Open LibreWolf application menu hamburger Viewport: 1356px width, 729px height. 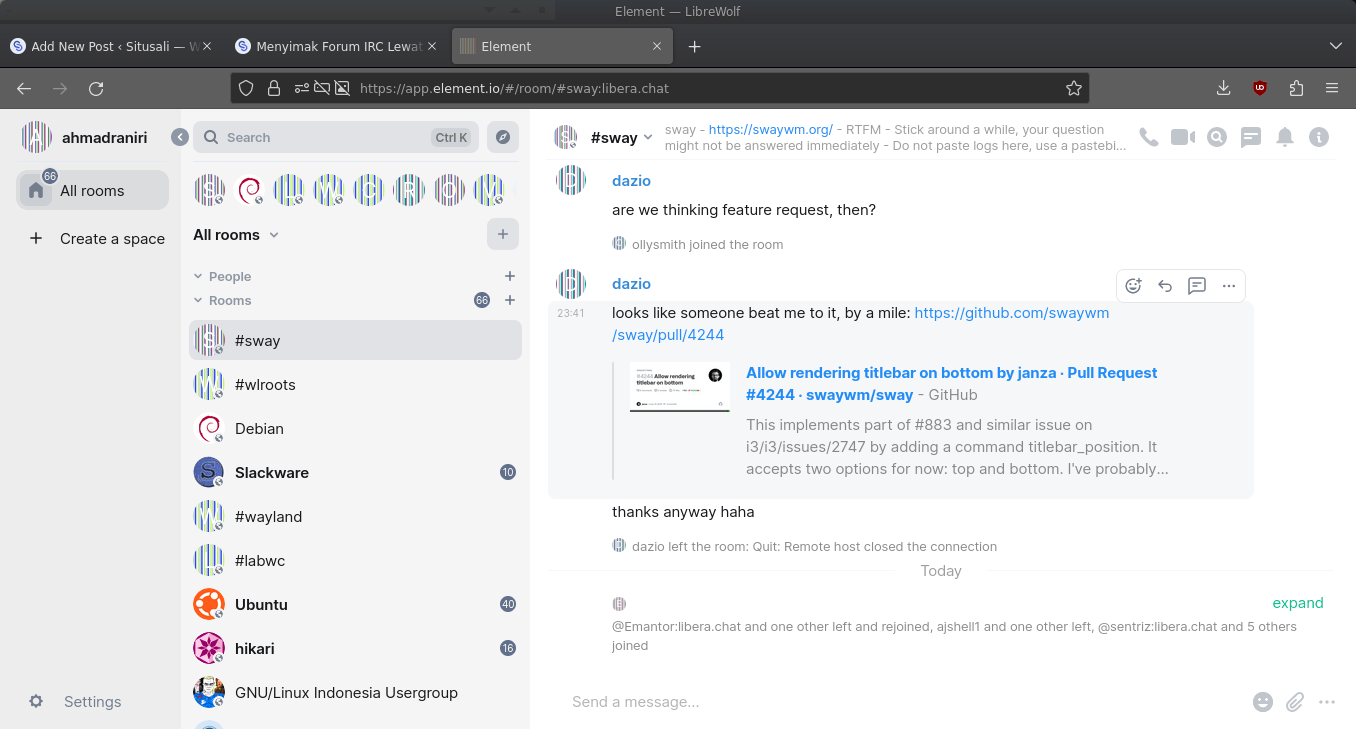[x=1332, y=88]
